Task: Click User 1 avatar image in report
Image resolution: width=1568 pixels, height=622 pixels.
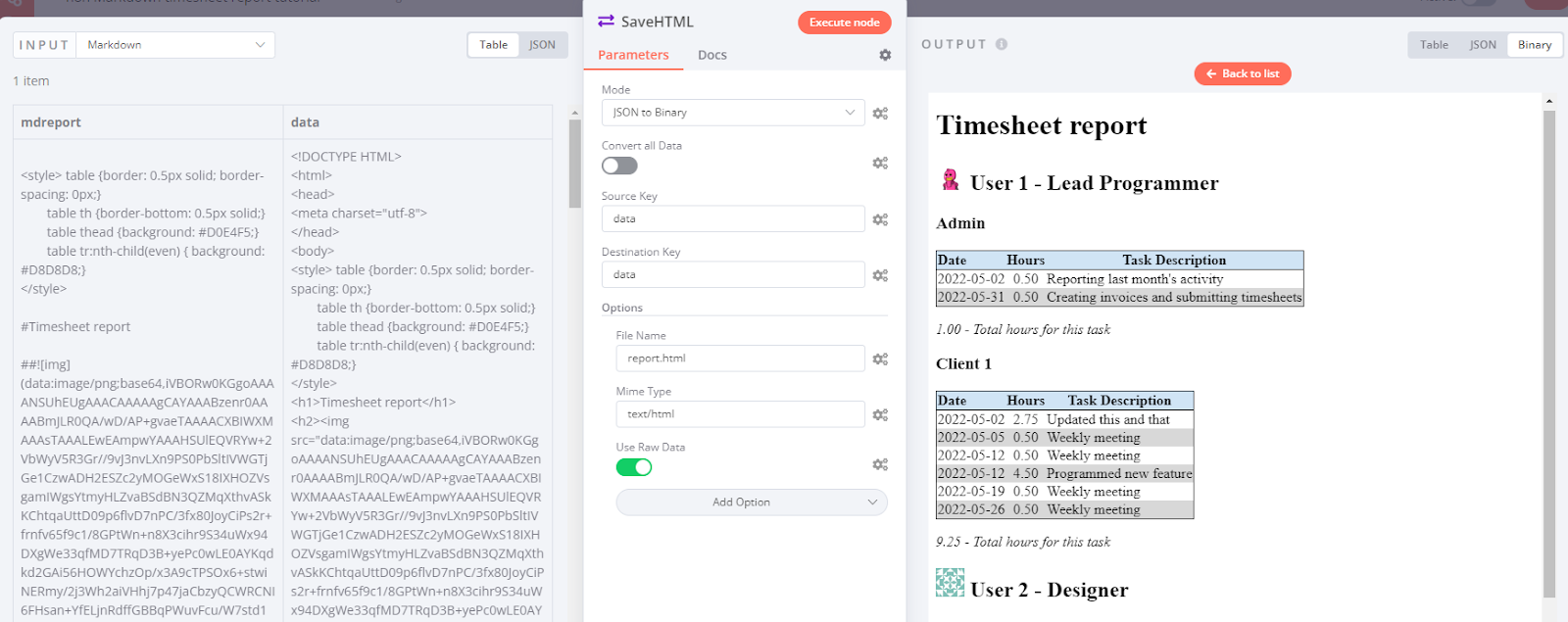Action: point(950,179)
